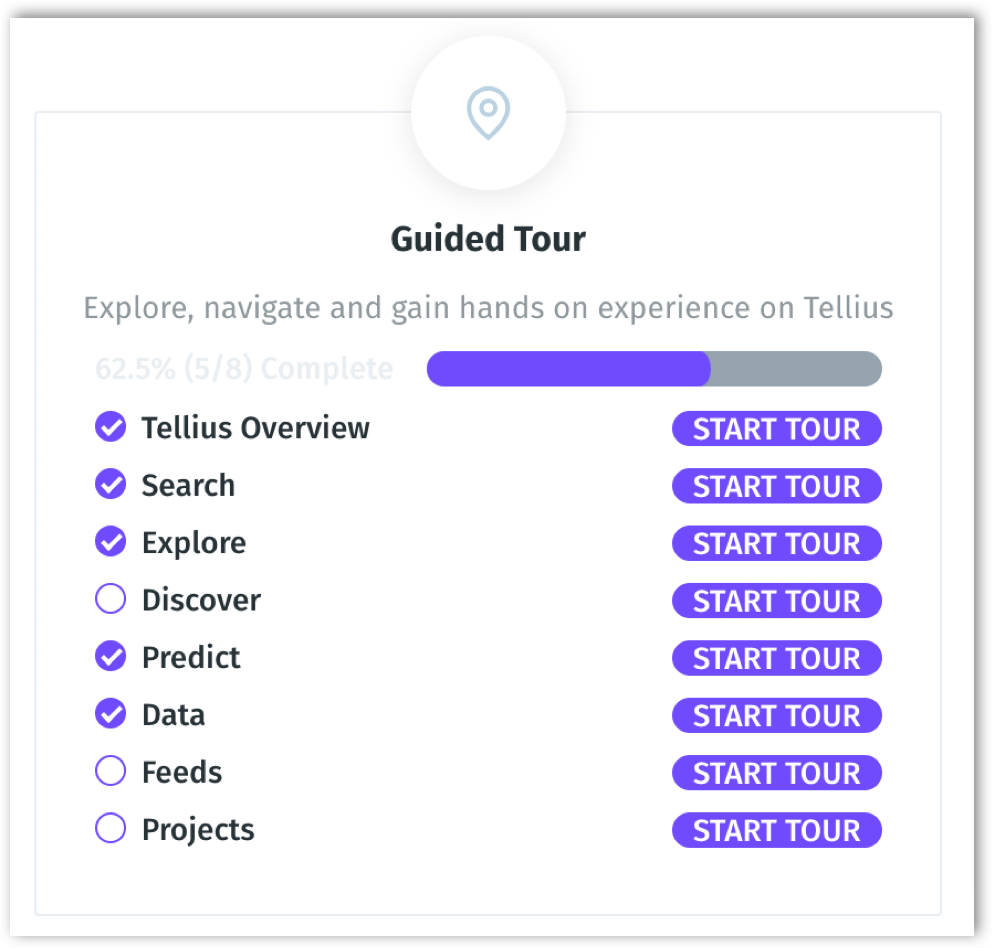Check the empty Feeds circle

(x=110, y=772)
